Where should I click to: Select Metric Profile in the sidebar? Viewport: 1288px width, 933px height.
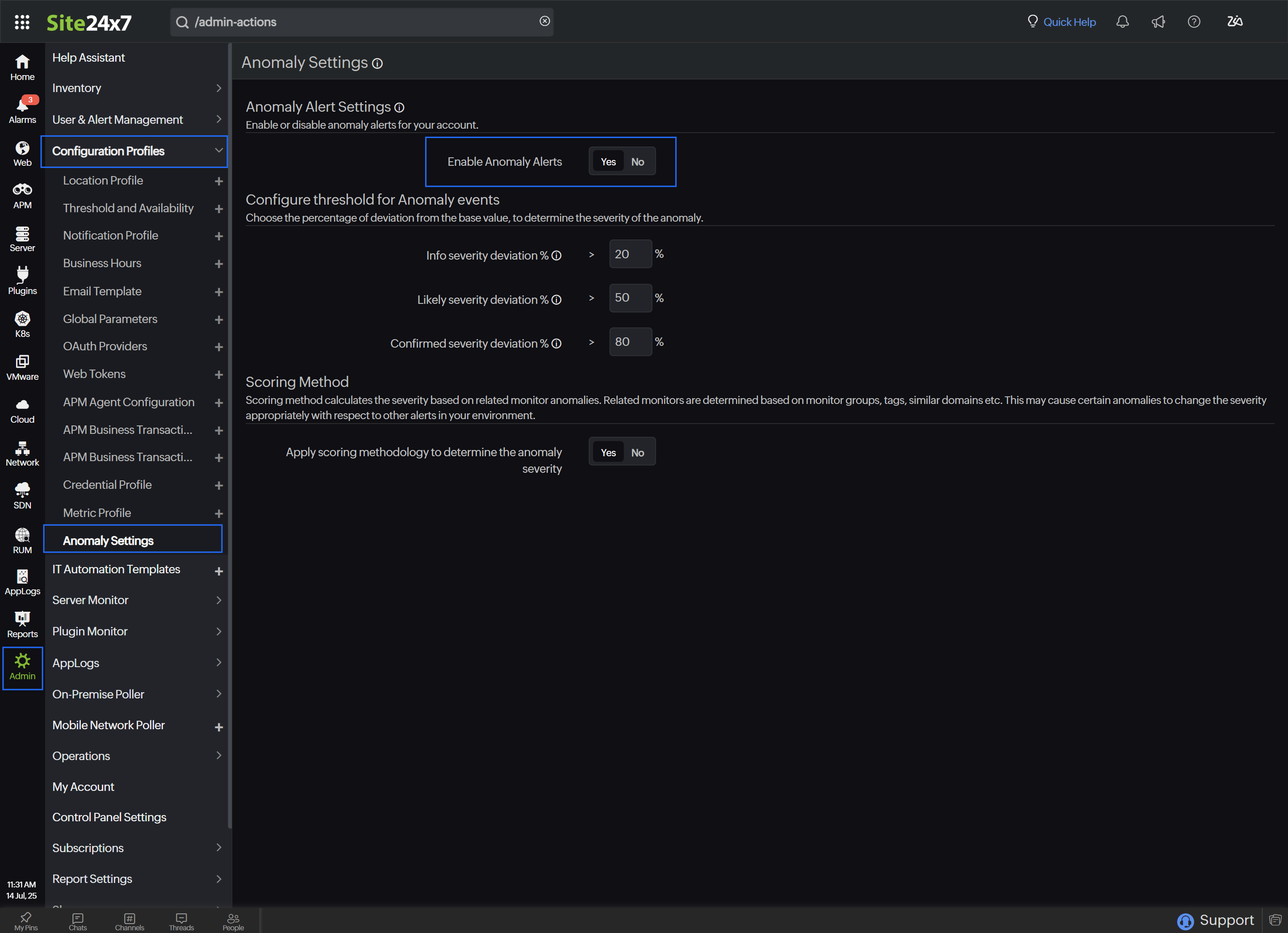[97, 513]
